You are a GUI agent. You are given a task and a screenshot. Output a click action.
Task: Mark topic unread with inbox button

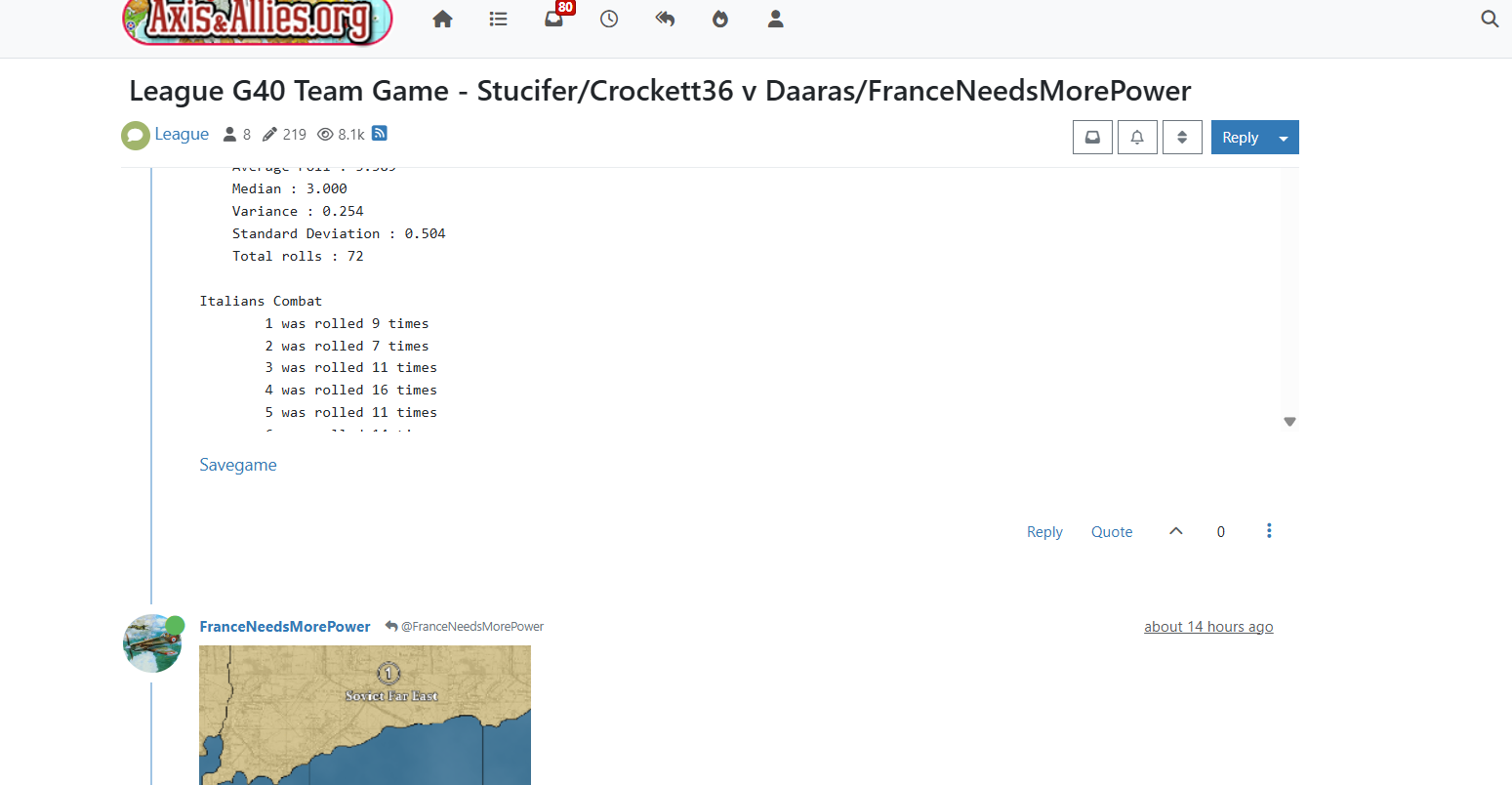click(x=1092, y=138)
